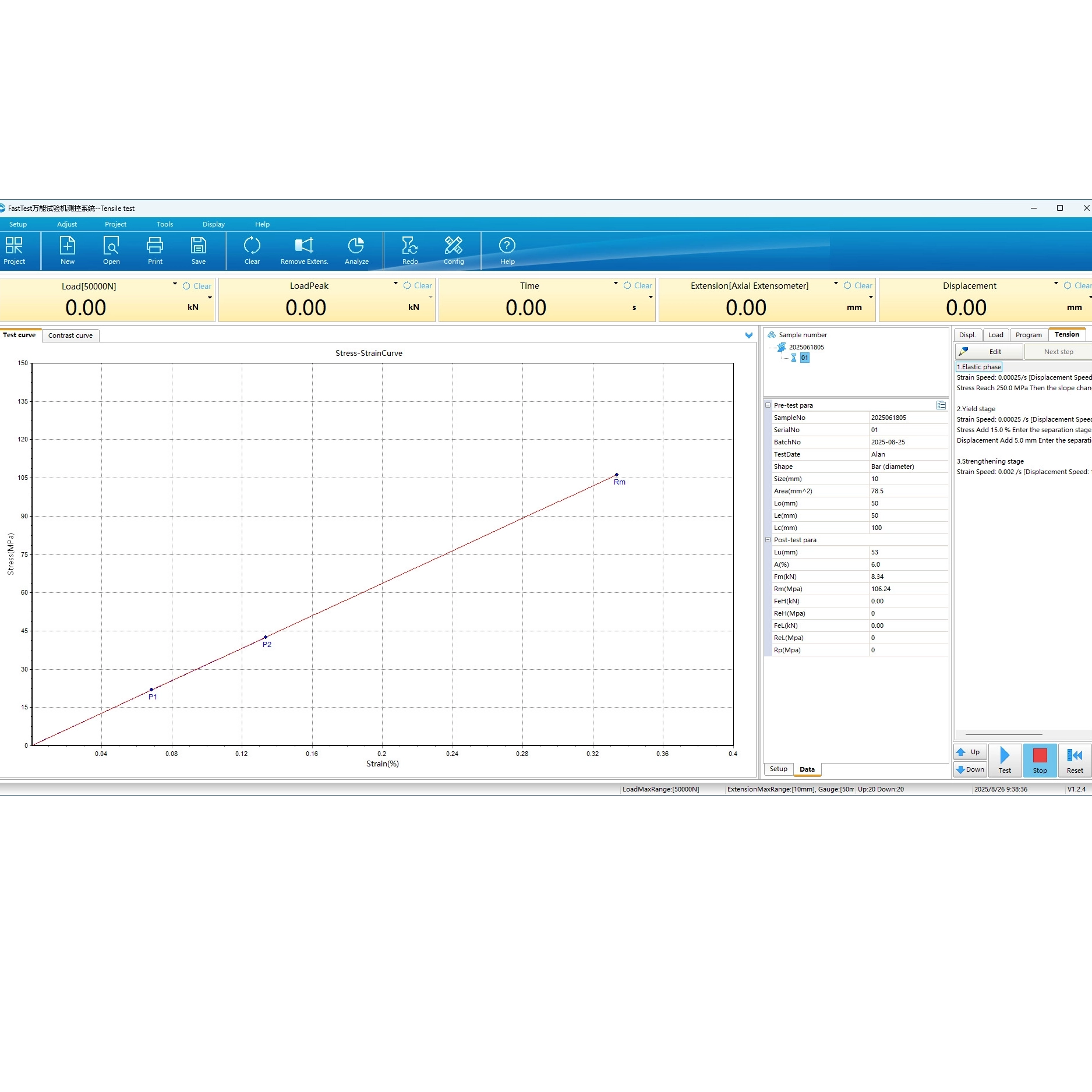The width and height of the screenshot is (1092, 1092).
Task: Click the Edit button in Tension panel
Action: click(x=989, y=352)
